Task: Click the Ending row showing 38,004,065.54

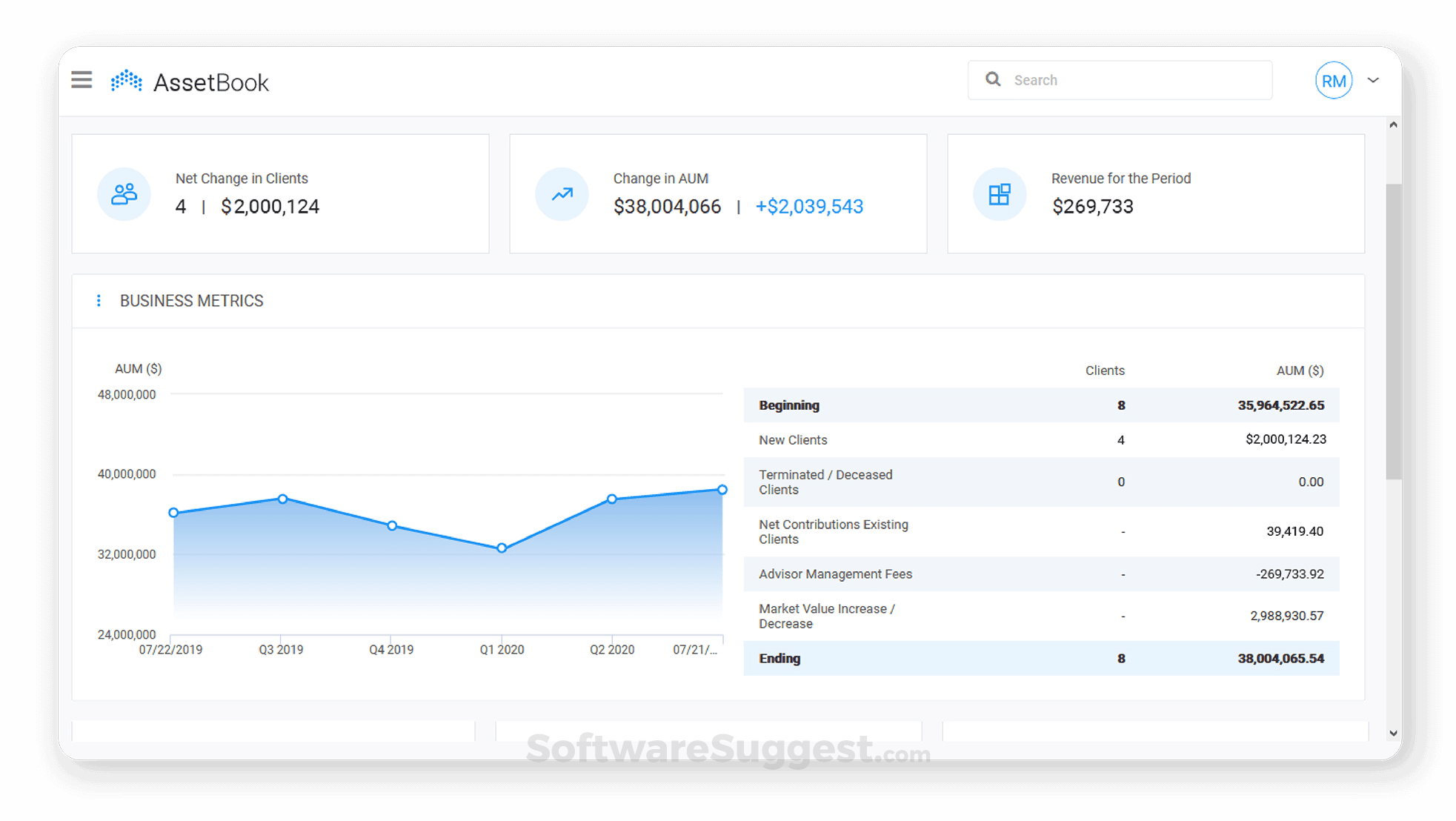Action: [x=1037, y=658]
